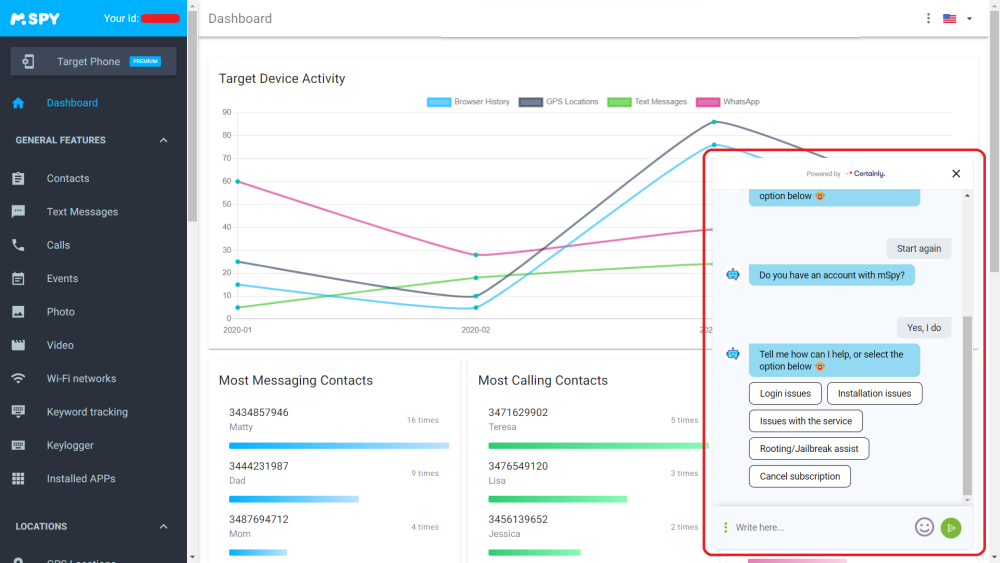The width and height of the screenshot is (1000, 563).
Task: Click the Calls phone icon
Action: tap(18, 245)
